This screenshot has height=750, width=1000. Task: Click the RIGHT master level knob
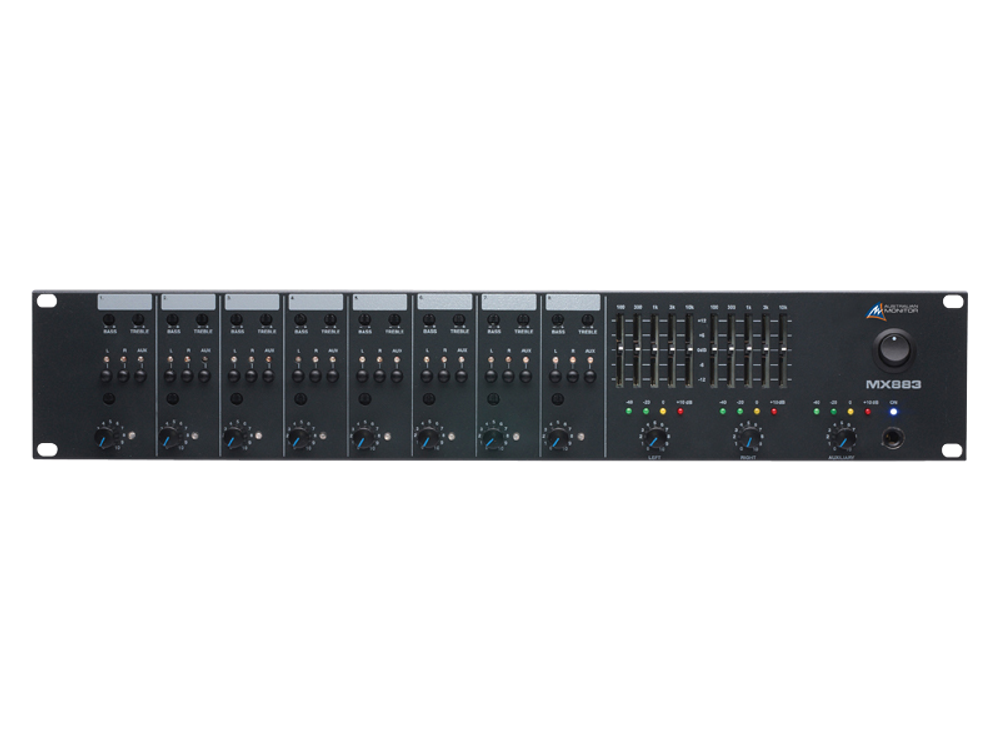click(748, 438)
